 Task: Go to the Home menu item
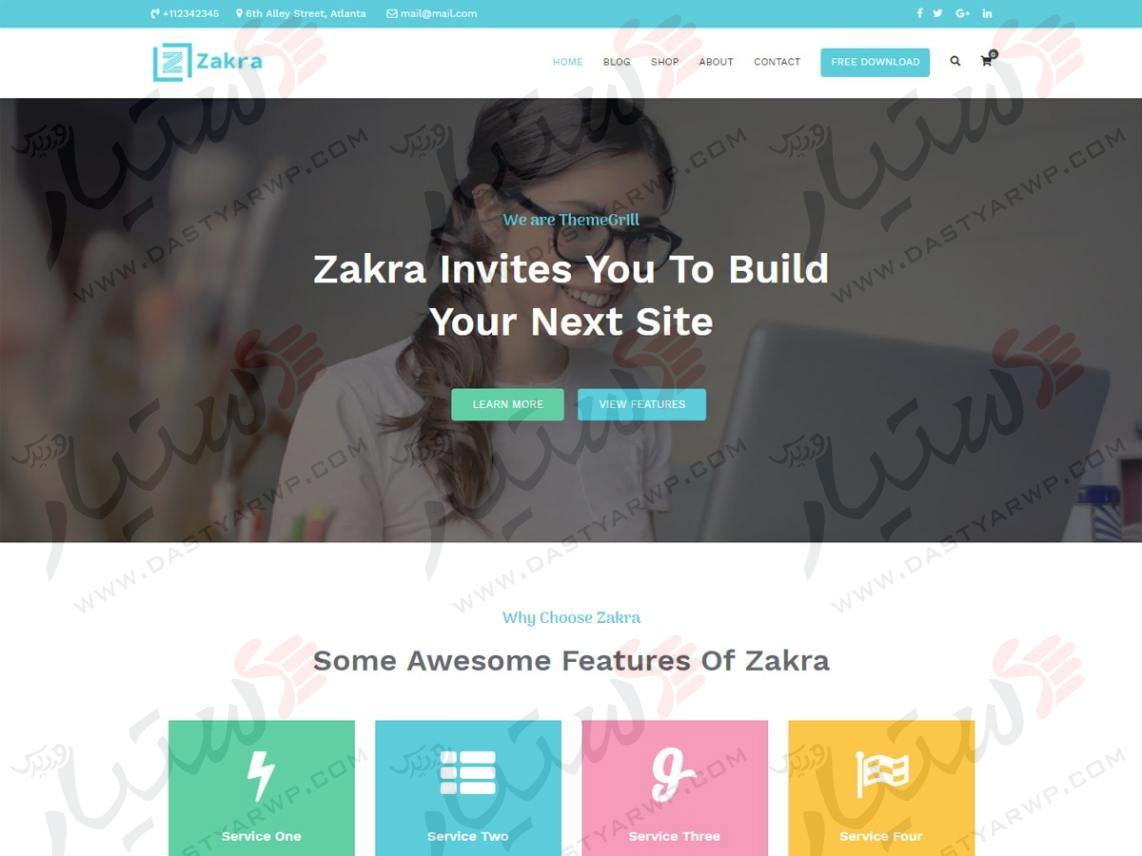567,62
